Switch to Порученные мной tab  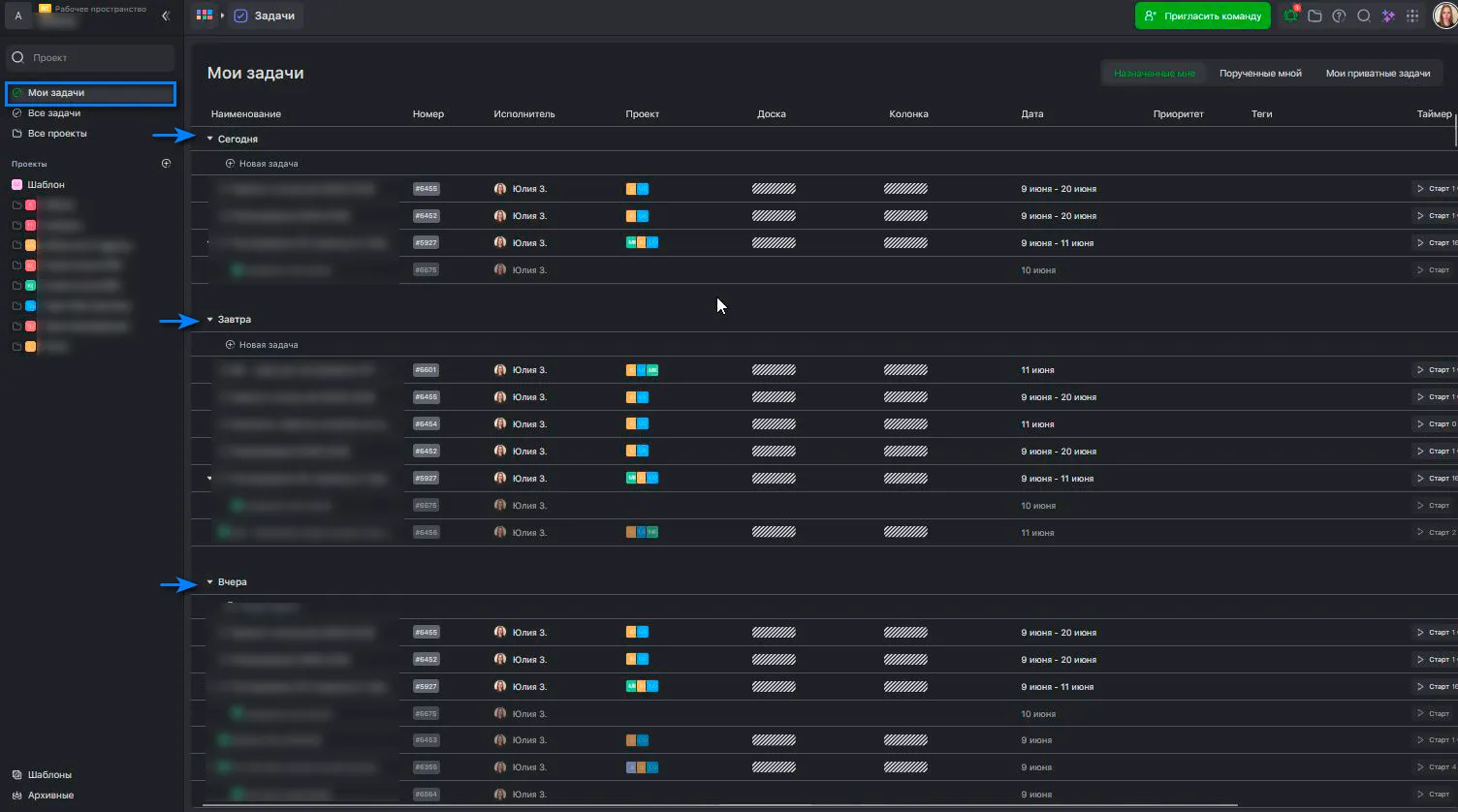(x=1260, y=74)
